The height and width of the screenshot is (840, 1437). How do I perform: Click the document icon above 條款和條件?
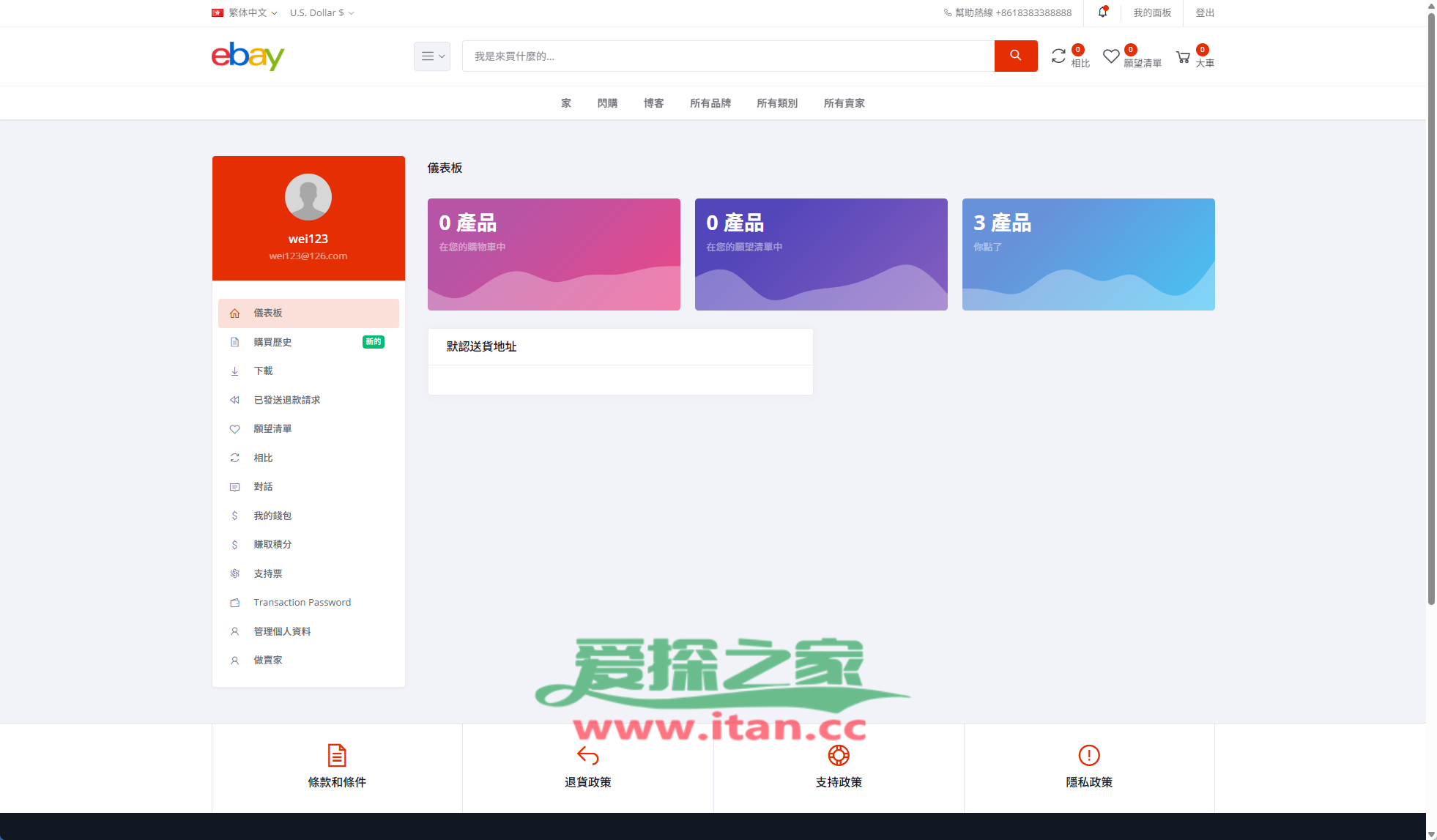(x=337, y=755)
